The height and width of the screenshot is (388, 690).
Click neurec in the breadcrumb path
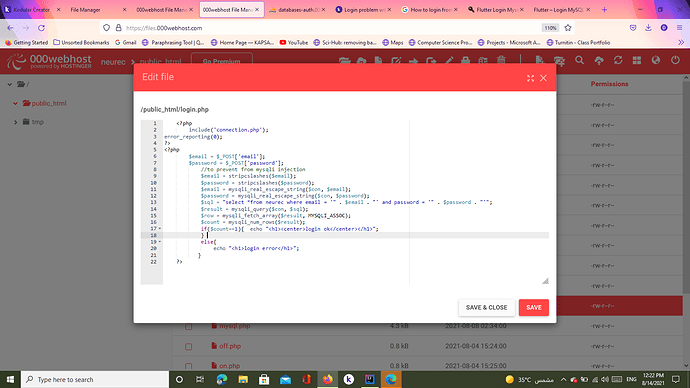(113, 62)
